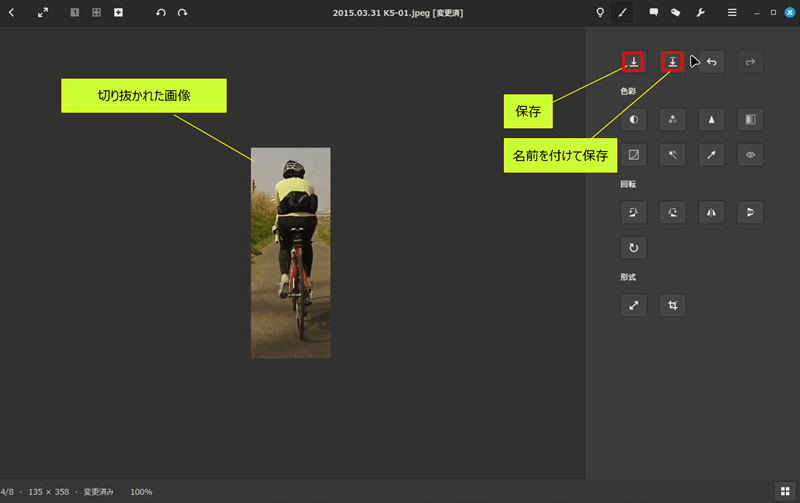Click the enhance colors wand icon
The height and width of the screenshot is (503, 800).
coord(672,155)
